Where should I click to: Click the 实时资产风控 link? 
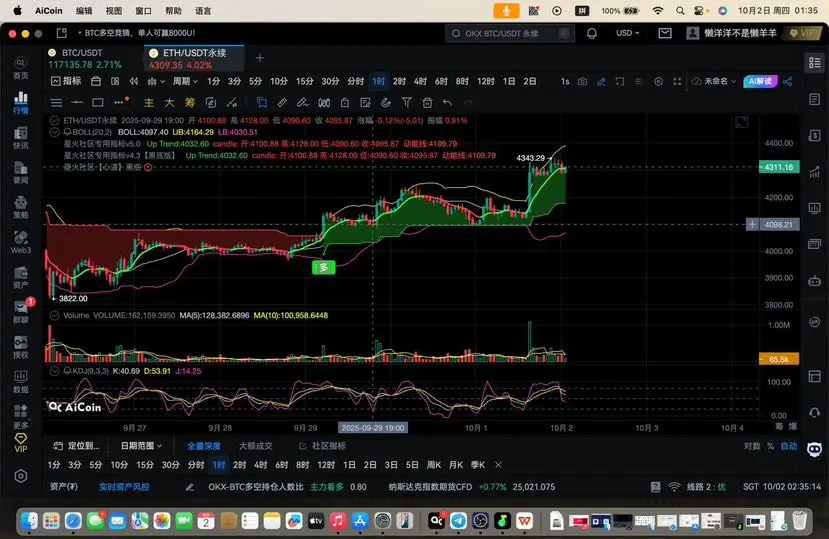[124, 487]
